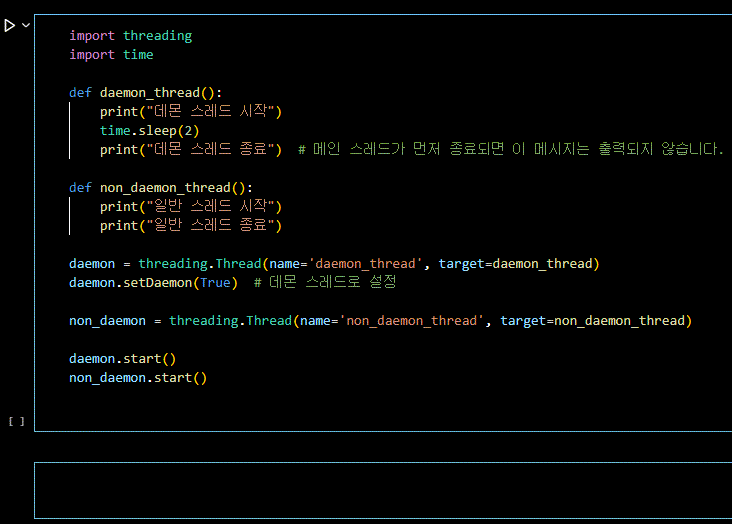Click the 'non_daemon = threading.Thread' line
The height and width of the screenshot is (524, 732).
click(x=380, y=321)
